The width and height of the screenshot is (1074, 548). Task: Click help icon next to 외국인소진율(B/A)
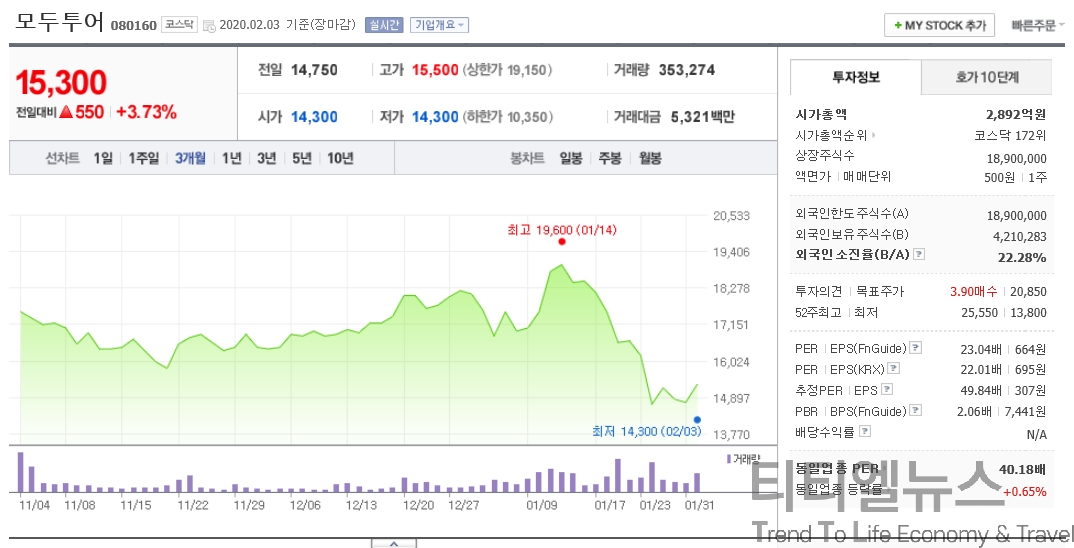tap(919, 254)
